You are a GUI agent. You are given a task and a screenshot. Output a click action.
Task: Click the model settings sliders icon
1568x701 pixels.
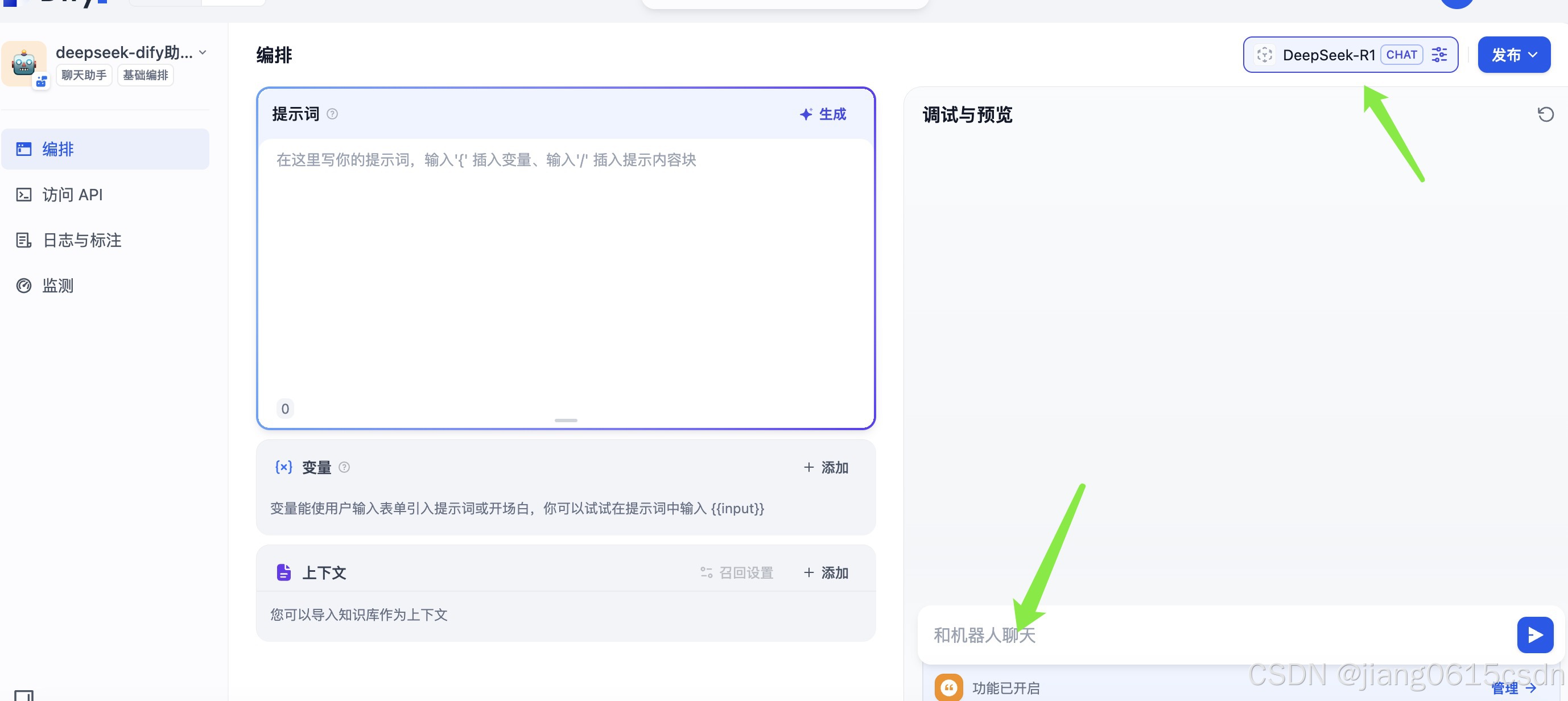point(1439,55)
